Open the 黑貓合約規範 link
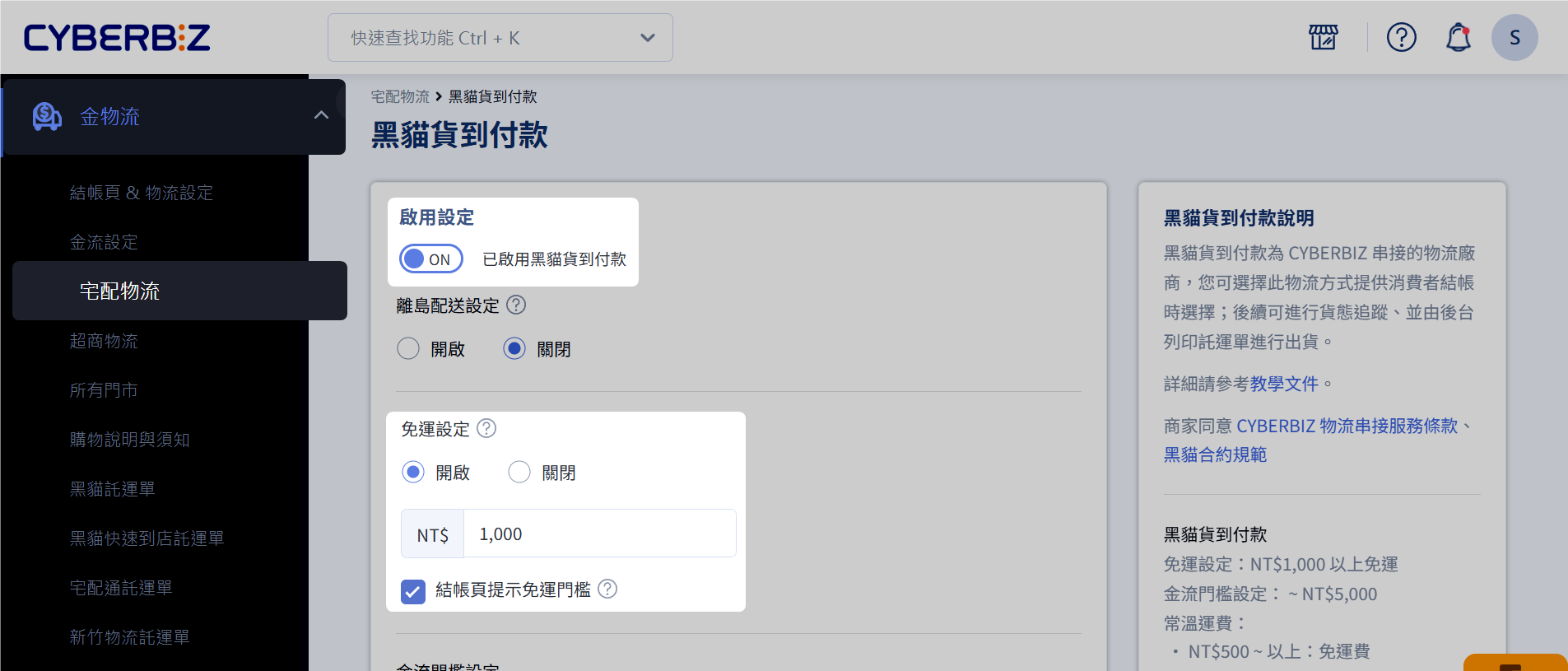This screenshot has height=671, width=1568. [x=1215, y=454]
